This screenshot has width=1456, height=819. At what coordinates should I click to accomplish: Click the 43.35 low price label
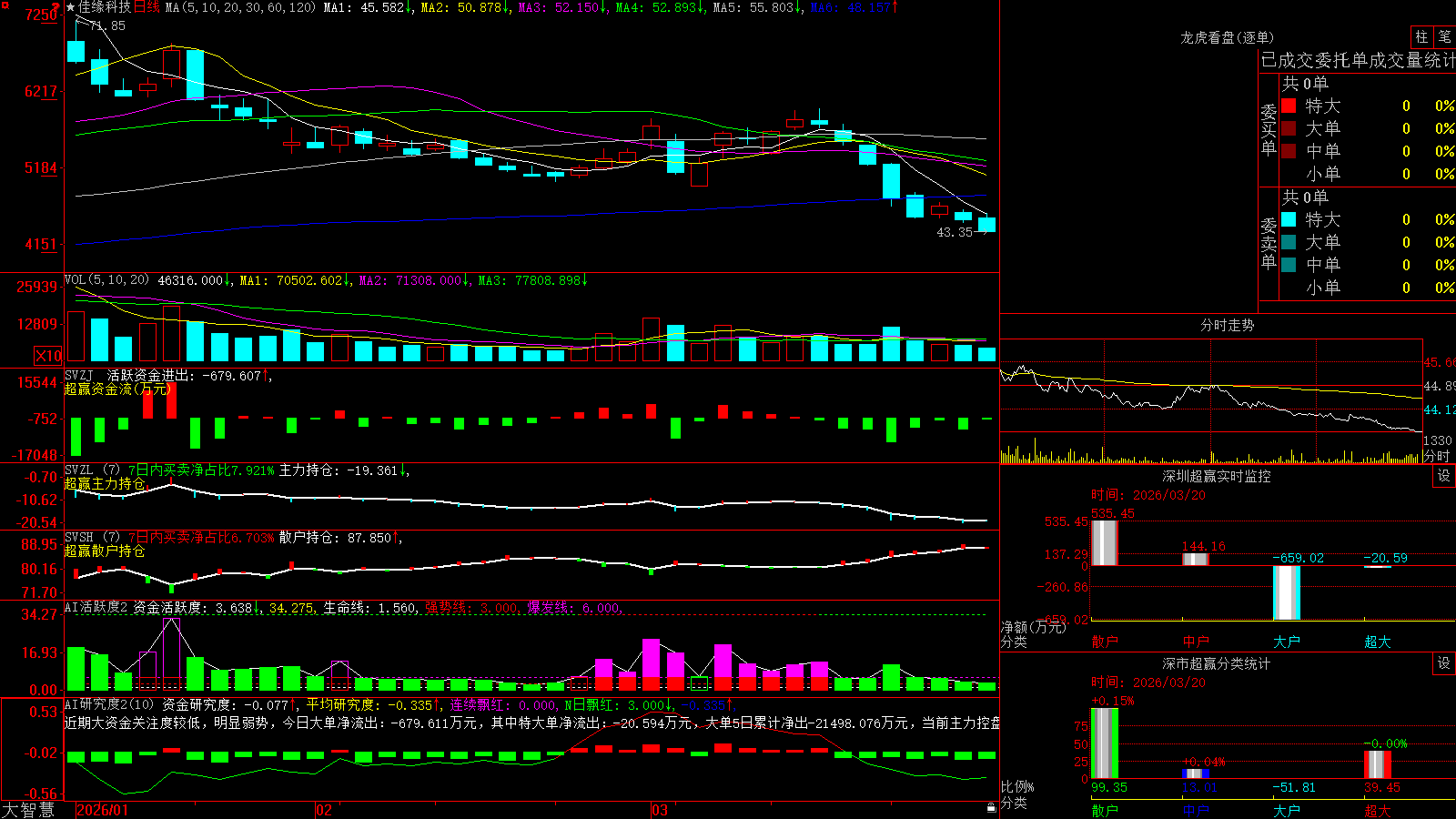point(955,232)
